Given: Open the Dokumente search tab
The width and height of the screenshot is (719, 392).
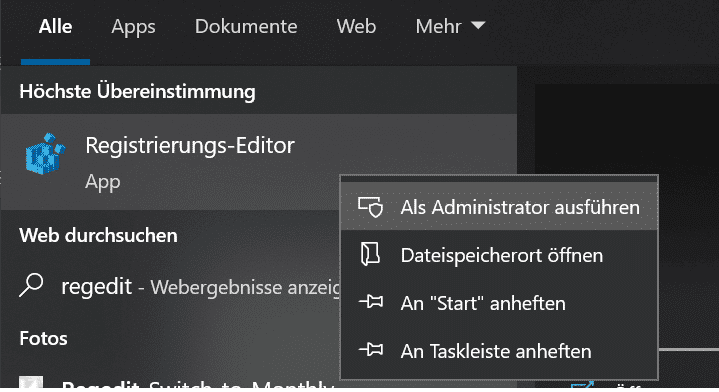Looking at the screenshot, I should point(246,27).
